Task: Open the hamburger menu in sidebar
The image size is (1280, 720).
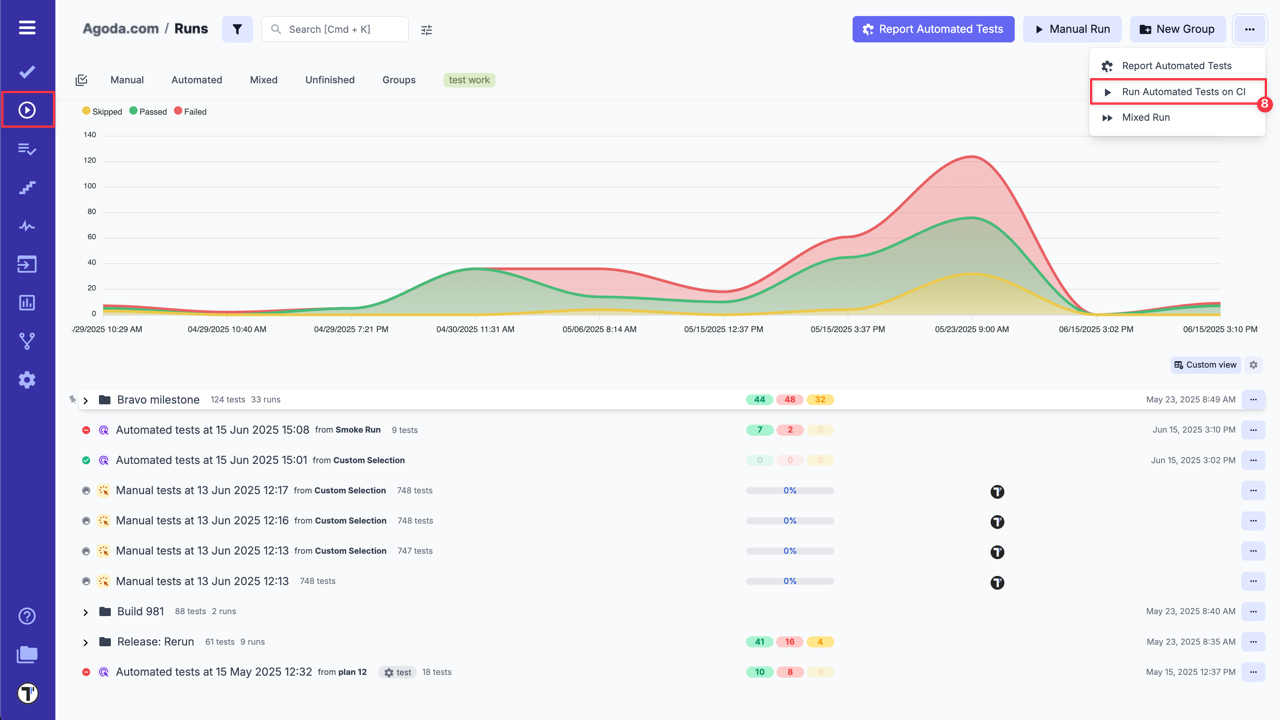Action: 27,28
